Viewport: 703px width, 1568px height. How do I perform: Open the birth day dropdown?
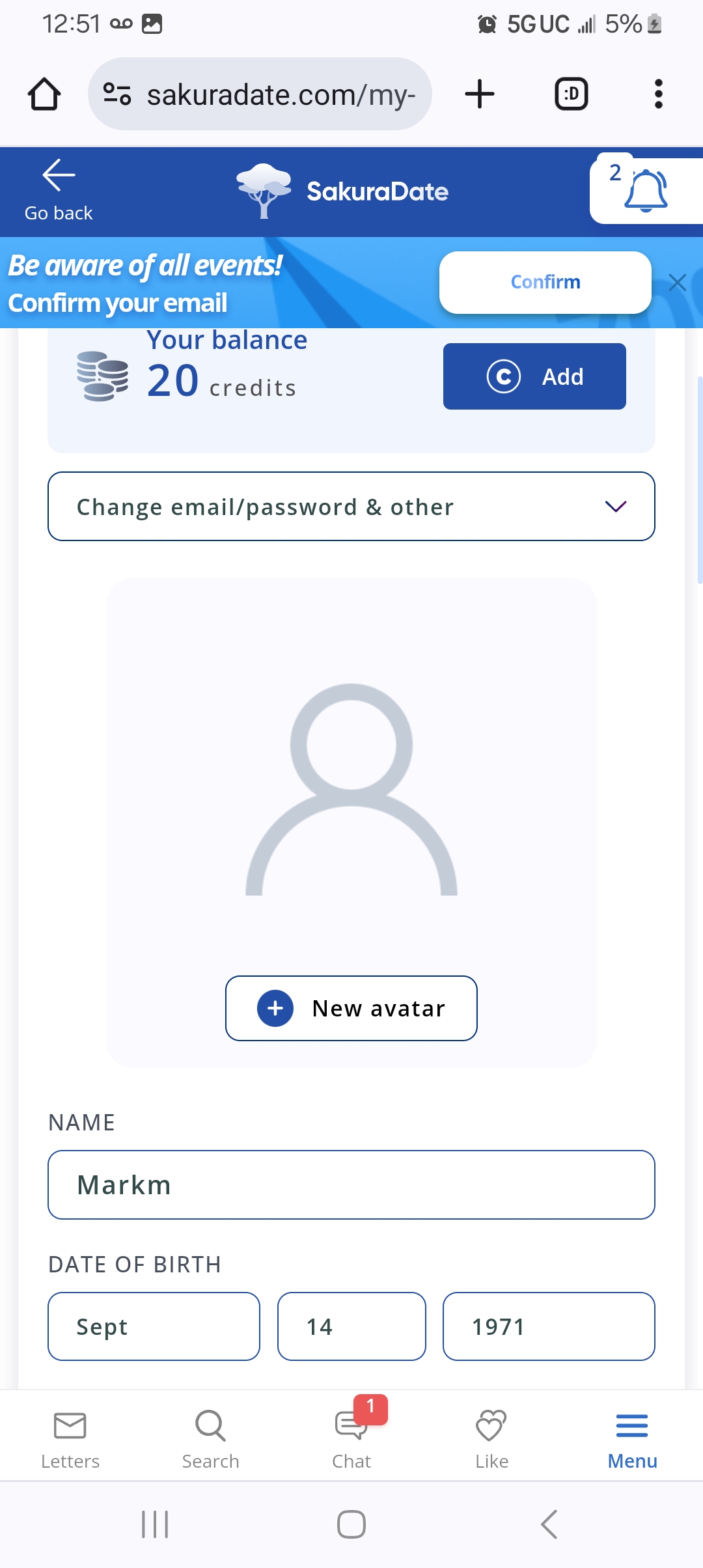pyautogui.click(x=351, y=1326)
